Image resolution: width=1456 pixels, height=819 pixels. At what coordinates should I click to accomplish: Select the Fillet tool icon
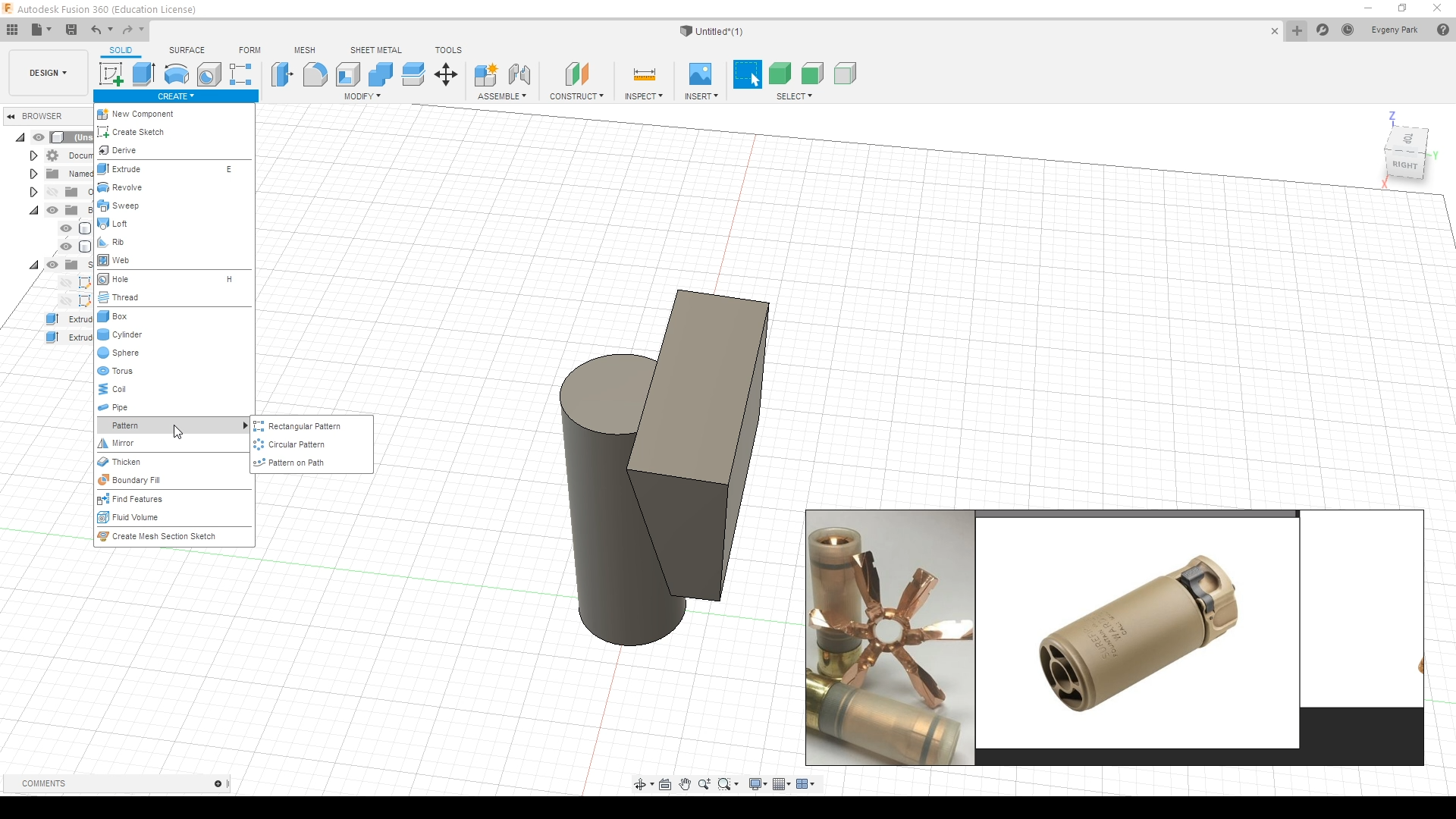315,74
